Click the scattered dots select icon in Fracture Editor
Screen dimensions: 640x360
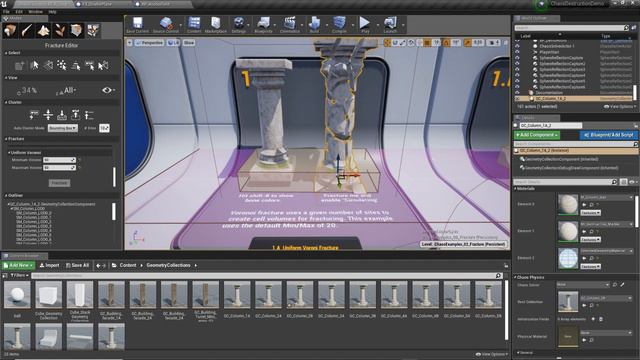tap(62, 65)
